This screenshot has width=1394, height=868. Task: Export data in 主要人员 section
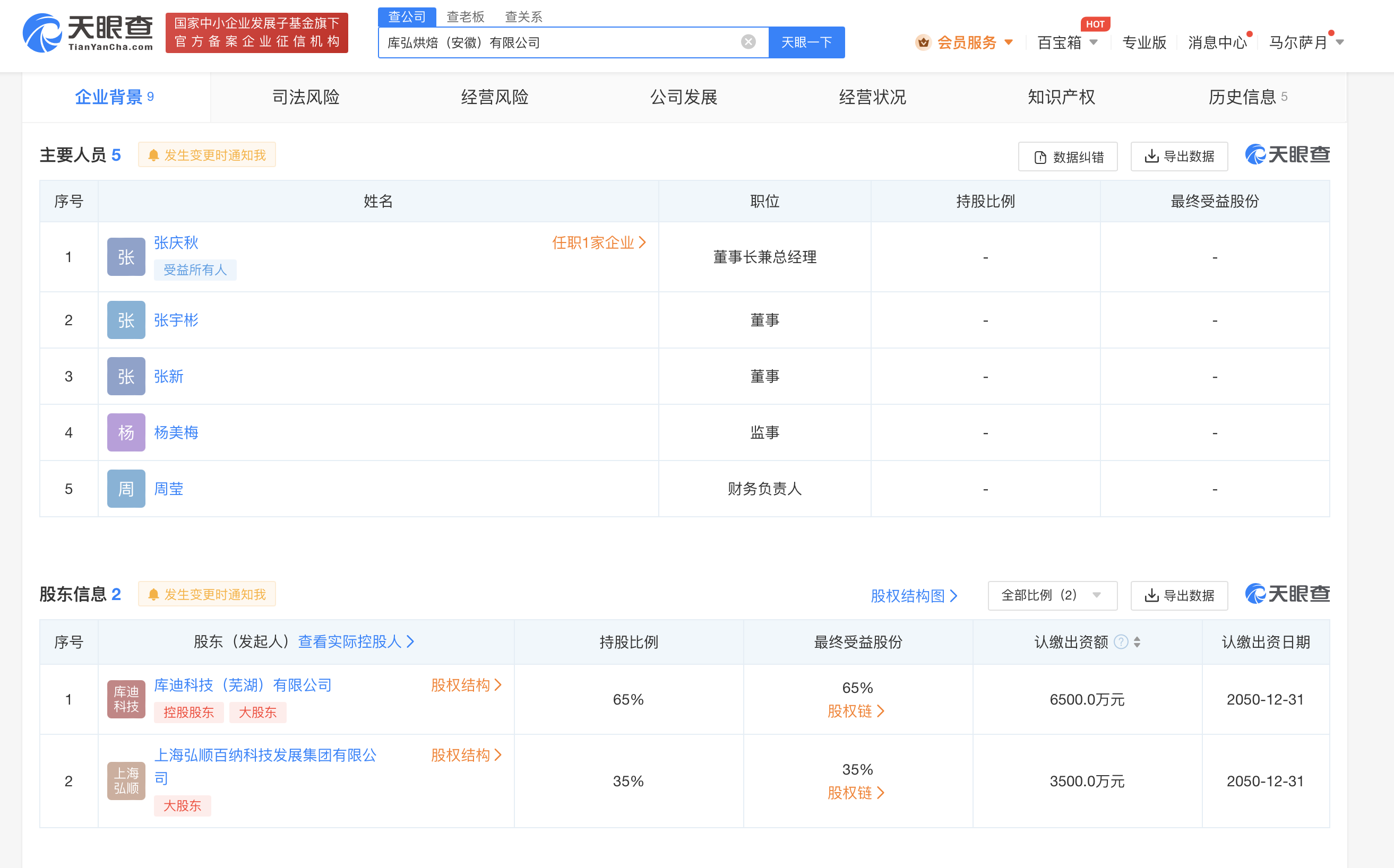pyautogui.click(x=1179, y=157)
